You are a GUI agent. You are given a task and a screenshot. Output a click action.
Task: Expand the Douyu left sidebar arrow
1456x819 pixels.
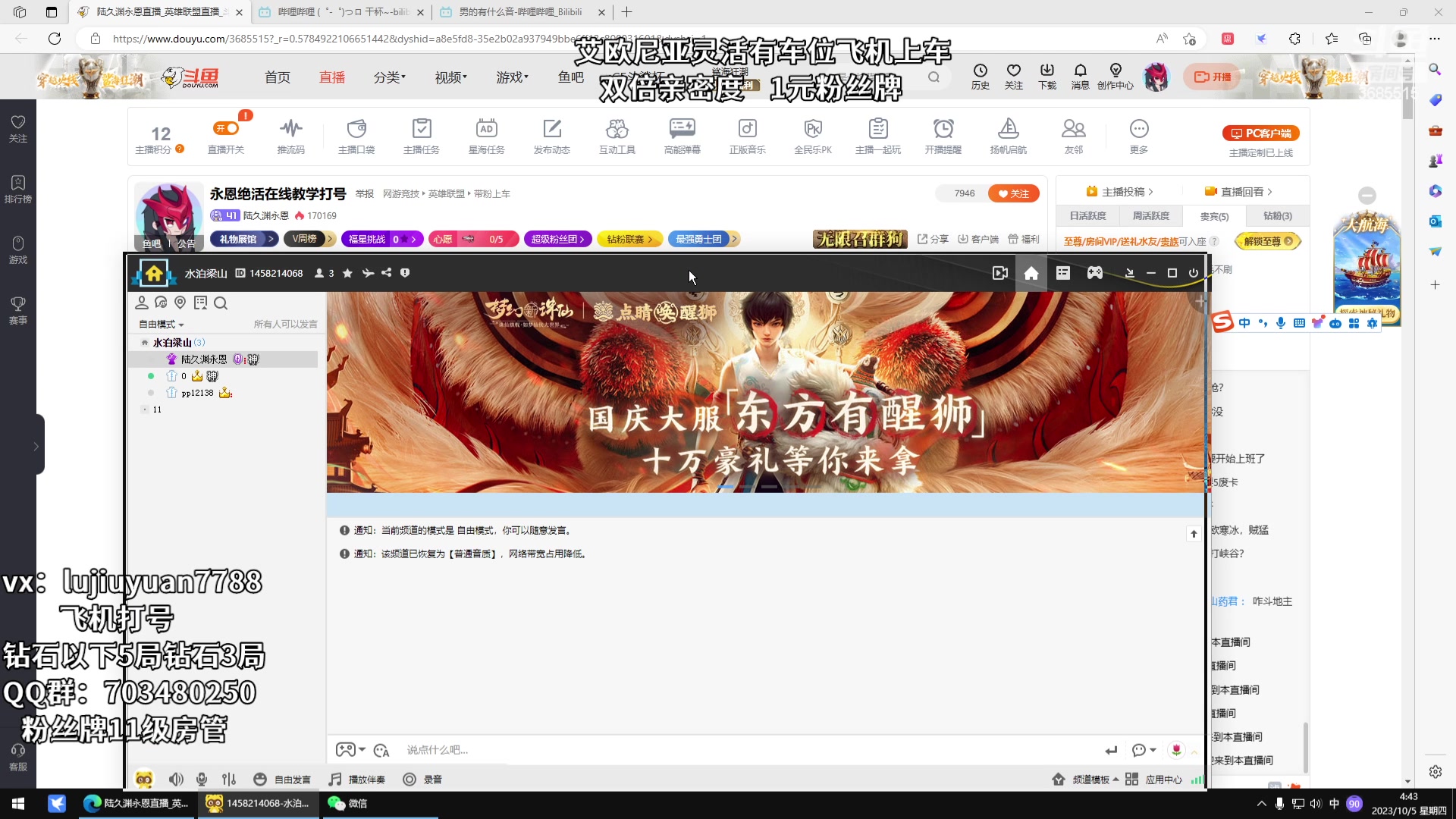click(x=36, y=446)
